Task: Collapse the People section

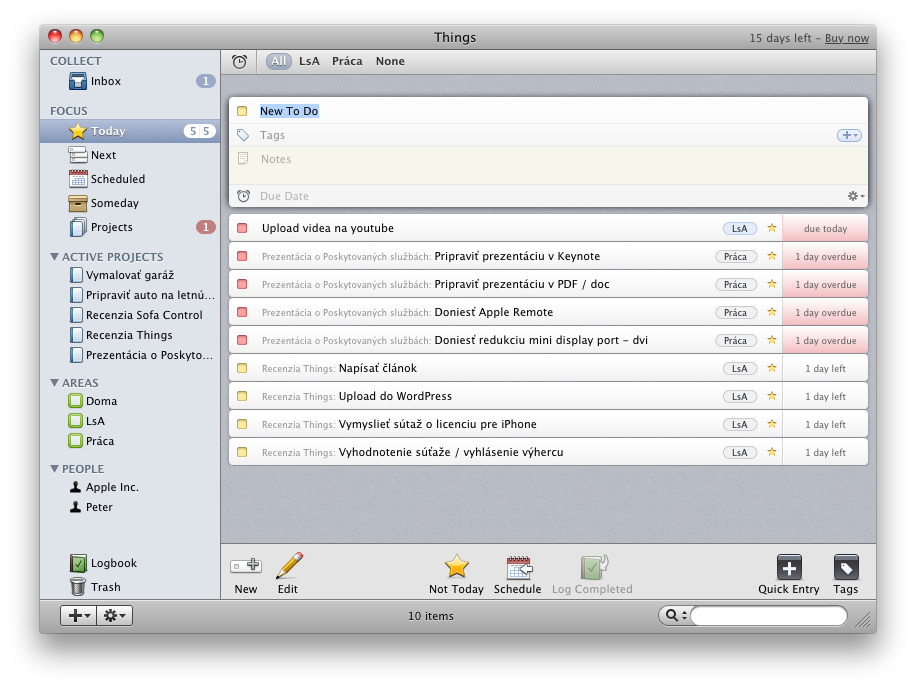Action: (54, 468)
